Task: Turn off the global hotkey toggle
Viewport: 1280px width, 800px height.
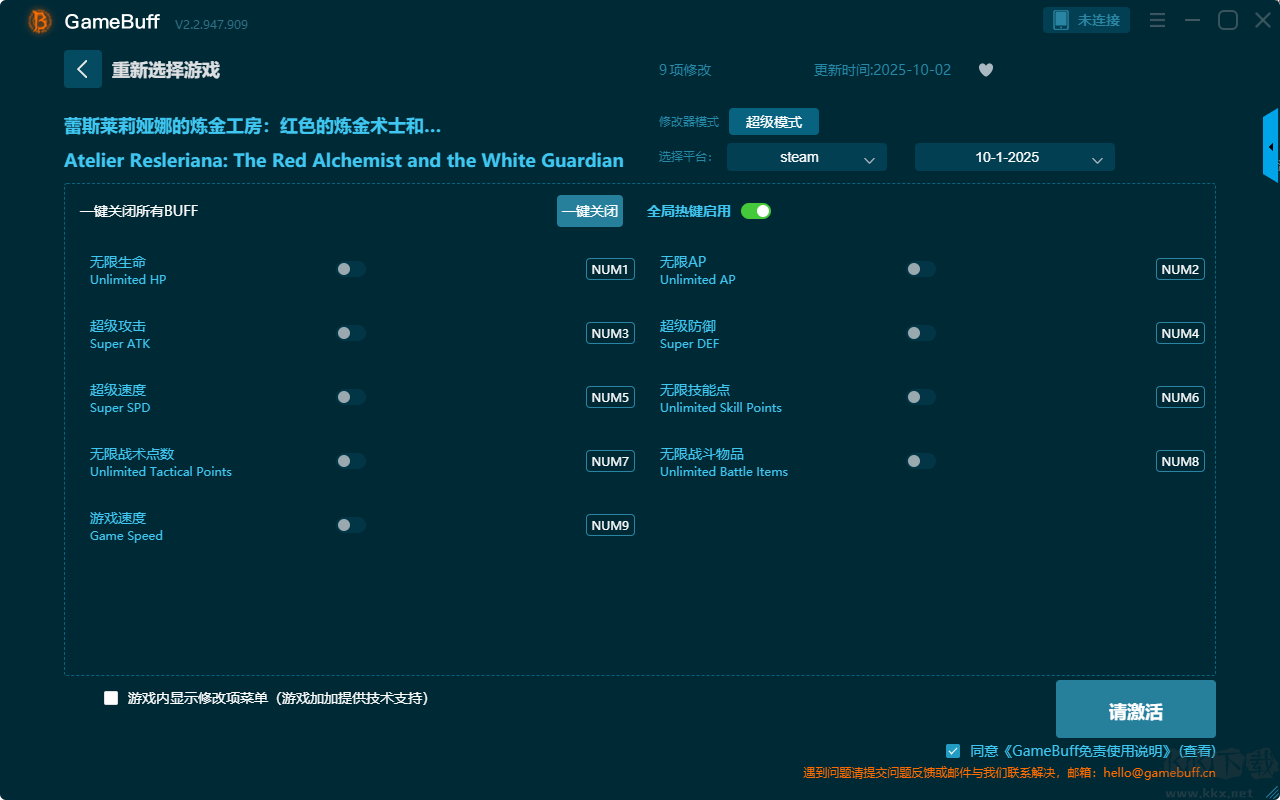Action: point(756,211)
